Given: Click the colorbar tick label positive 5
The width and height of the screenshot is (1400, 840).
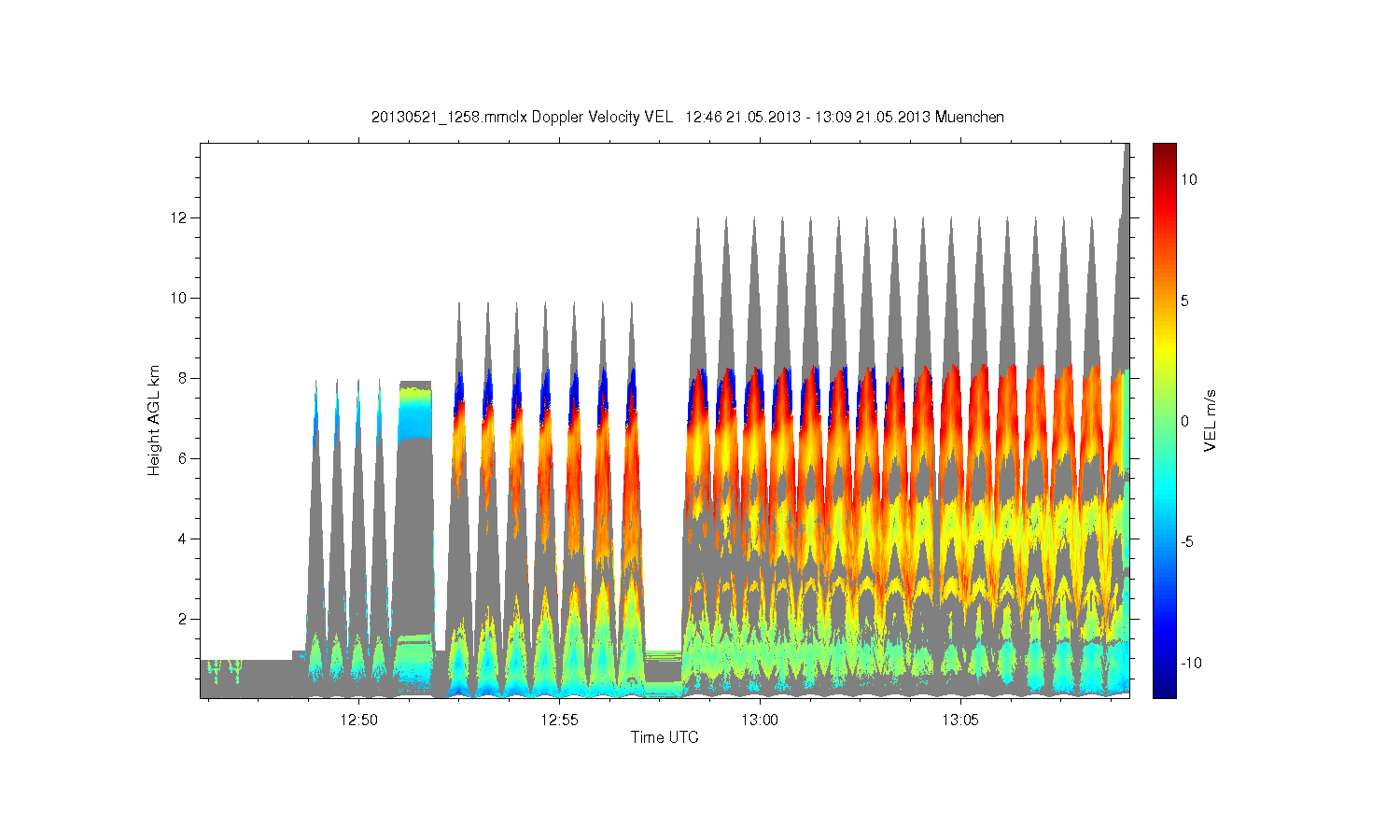Looking at the screenshot, I should pyautogui.click(x=1185, y=301).
